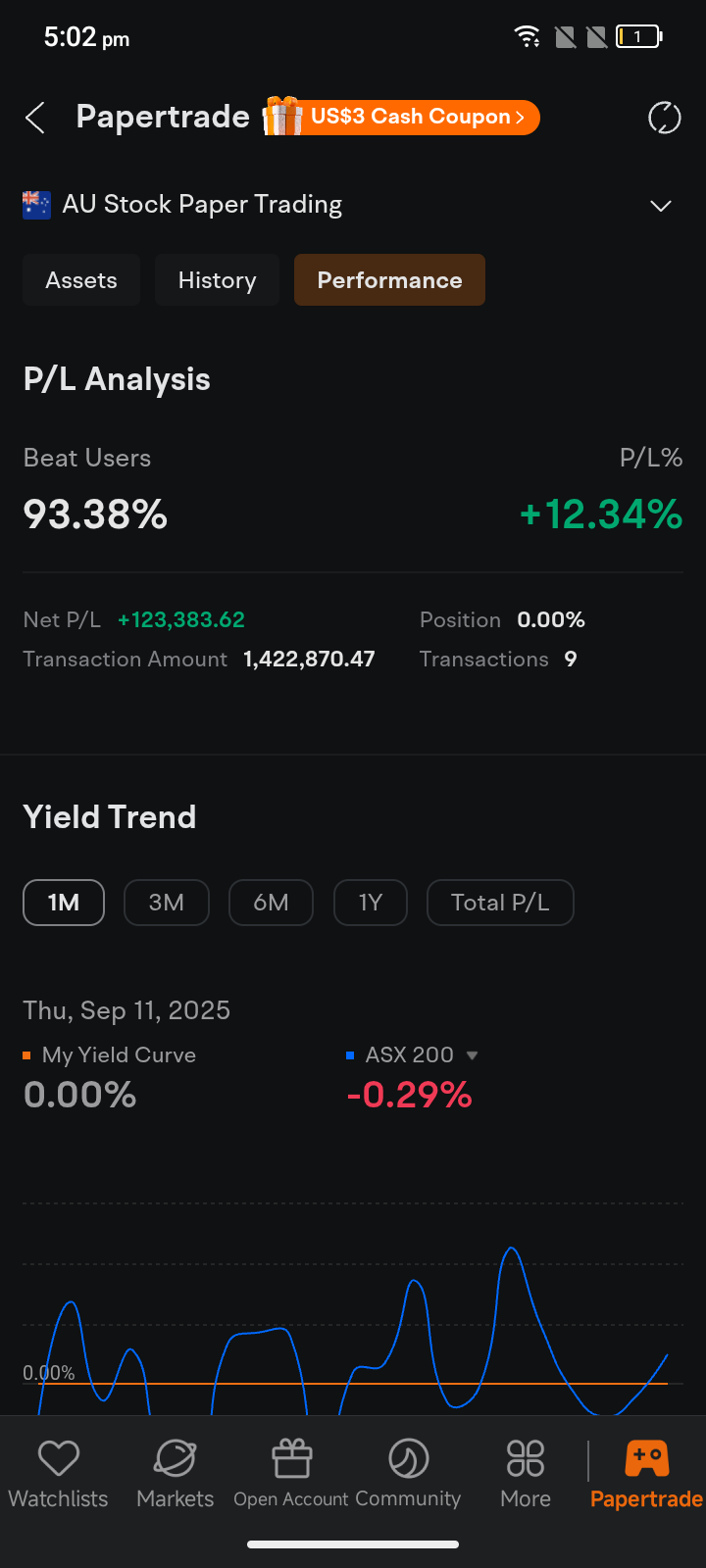Tap the refresh icon beside Papertrade

tap(664, 119)
